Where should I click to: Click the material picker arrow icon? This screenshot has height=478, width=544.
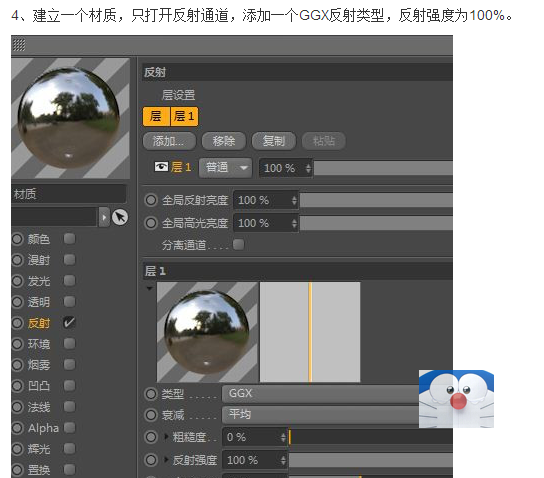click(x=120, y=217)
